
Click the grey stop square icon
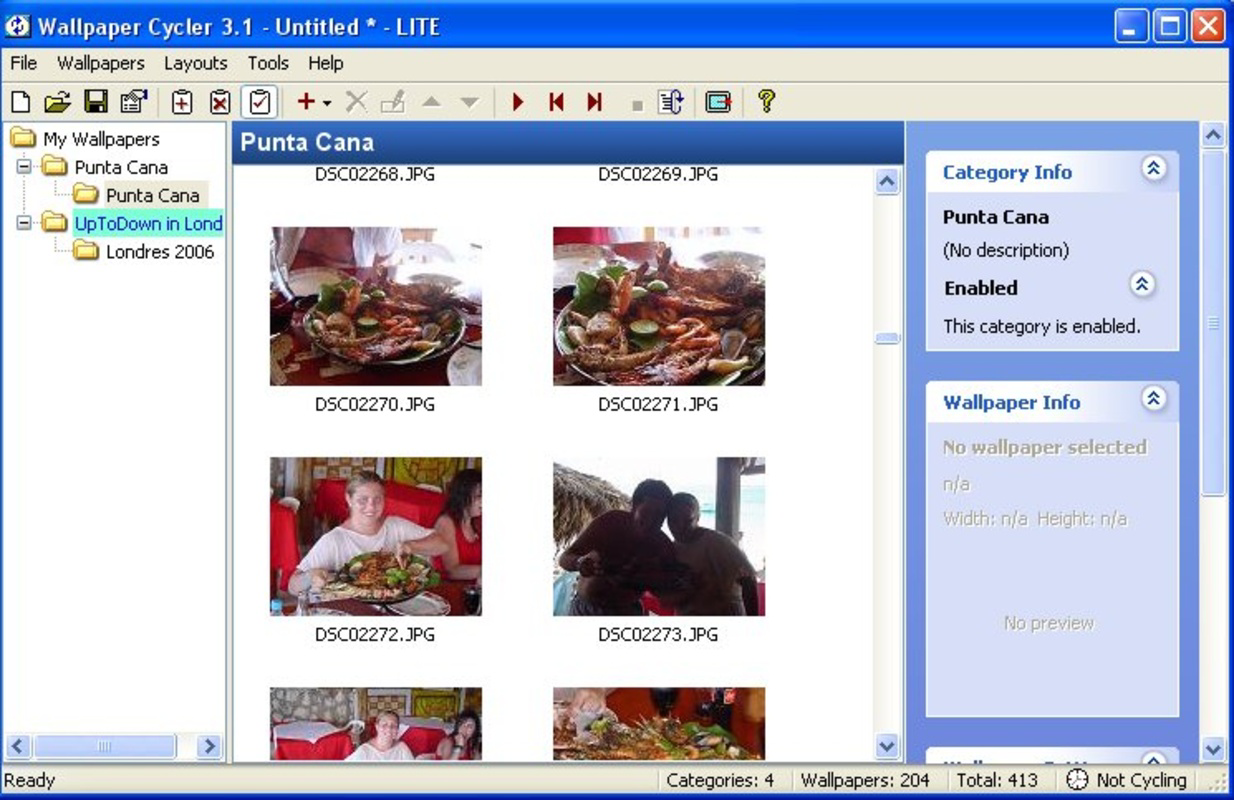pyautogui.click(x=637, y=104)
